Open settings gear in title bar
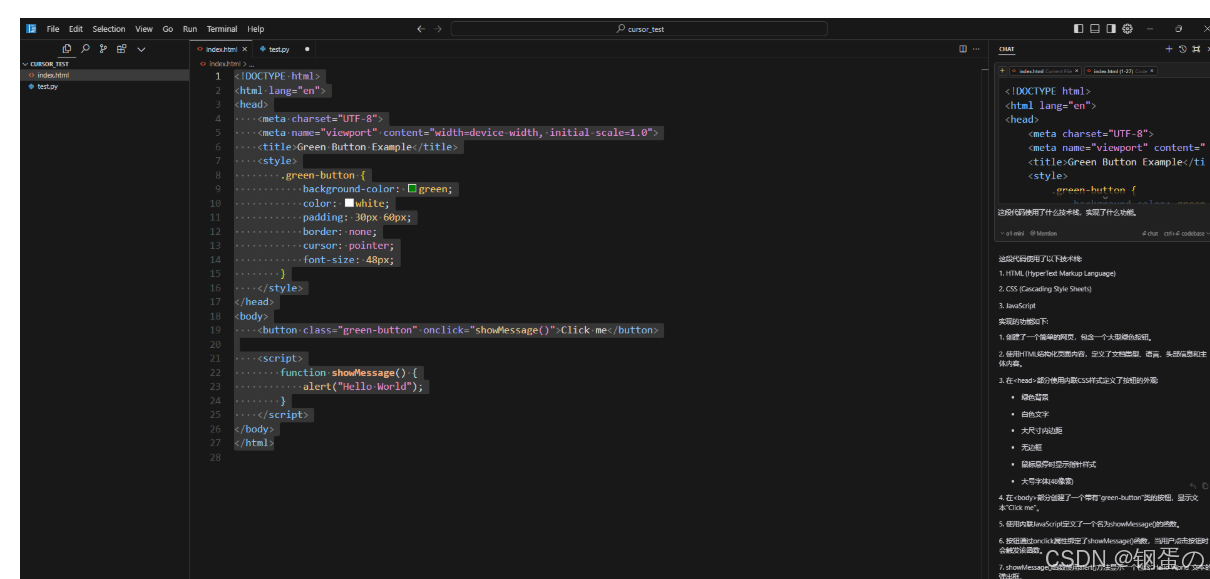1210x579 pixels. tap(1127, 29)
